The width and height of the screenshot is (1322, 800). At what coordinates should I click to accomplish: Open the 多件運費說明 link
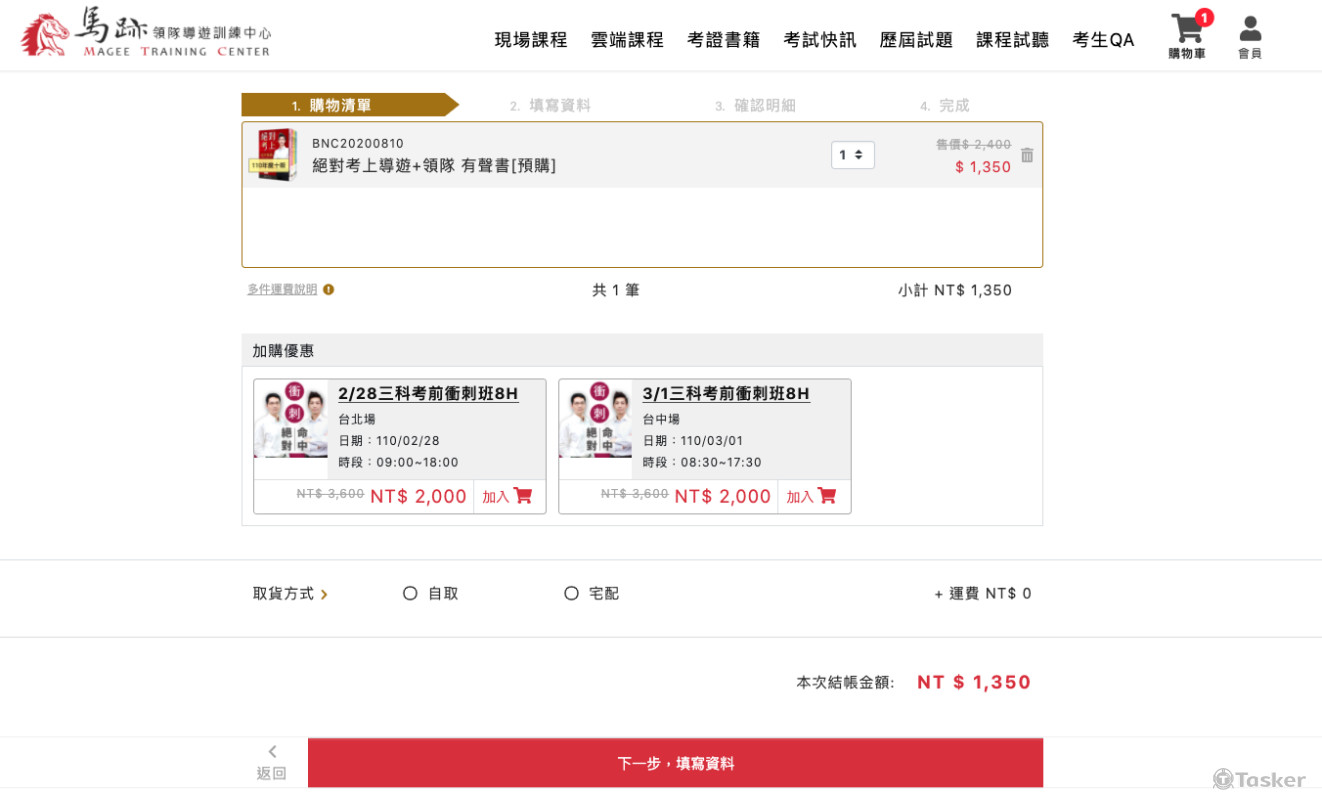pos(282,290)
